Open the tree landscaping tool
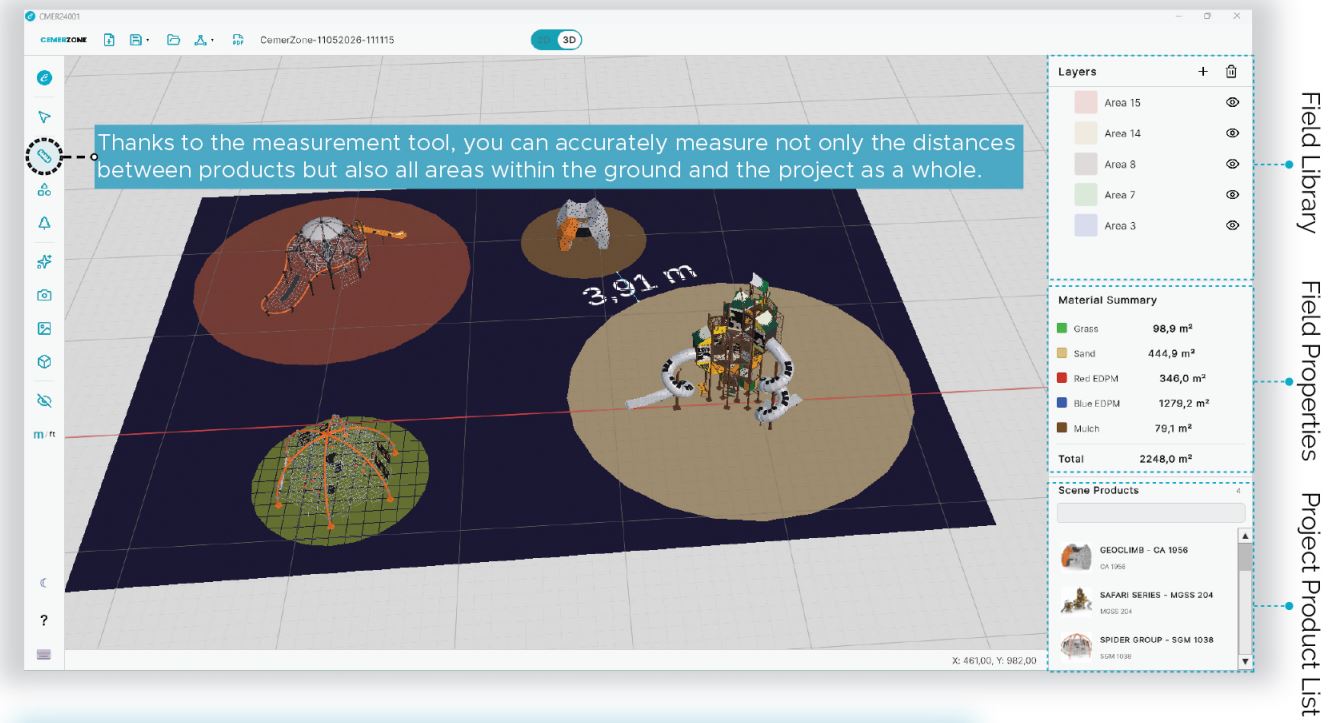The width and height of the screenshot is (1344, 723). point(44,222)
